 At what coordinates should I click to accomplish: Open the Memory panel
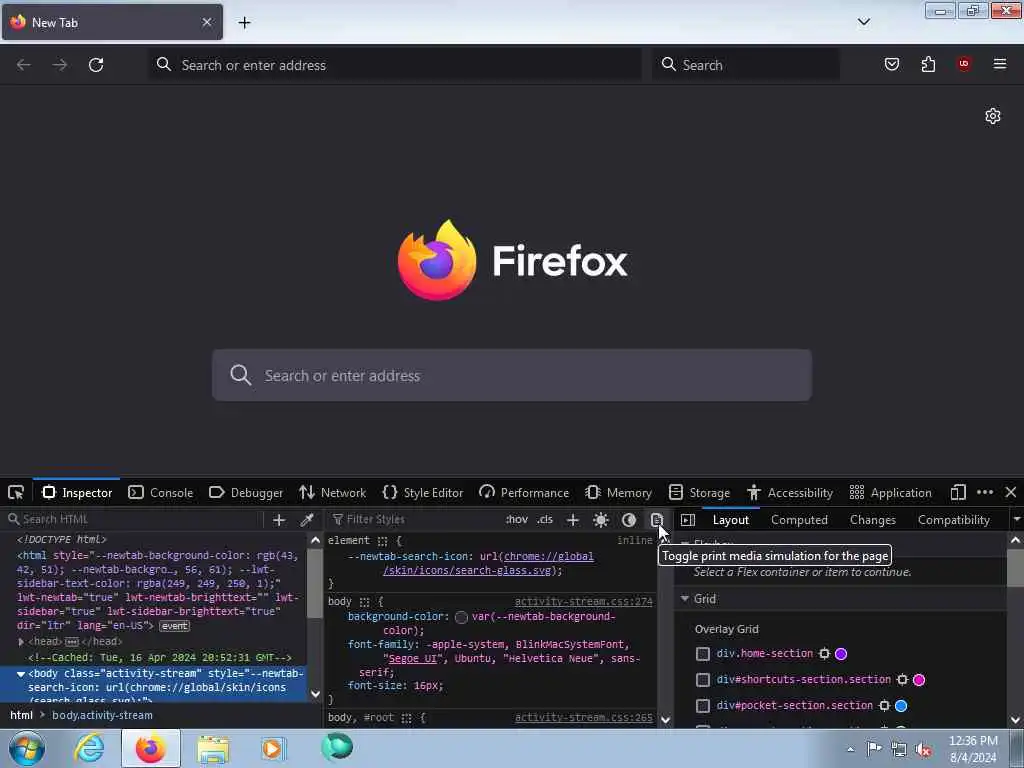pos(618,492)
